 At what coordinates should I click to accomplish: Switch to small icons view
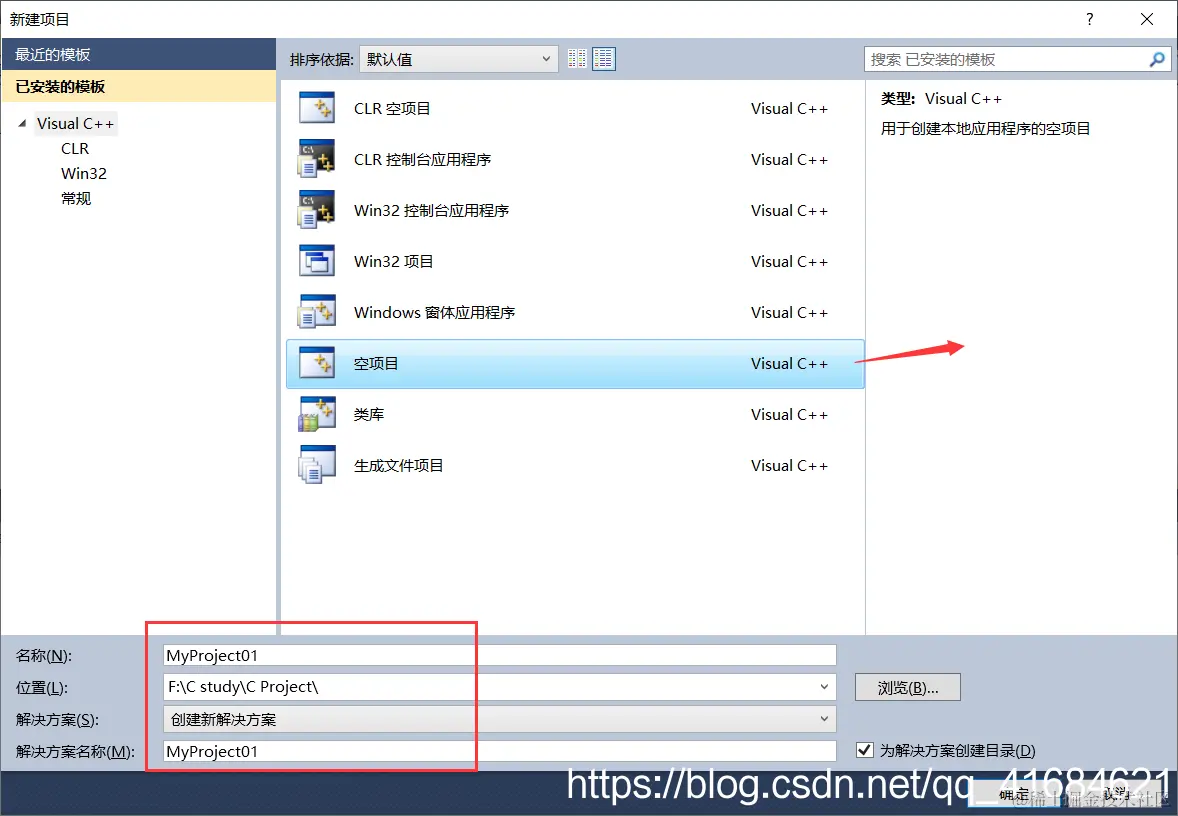pos(577,59)
